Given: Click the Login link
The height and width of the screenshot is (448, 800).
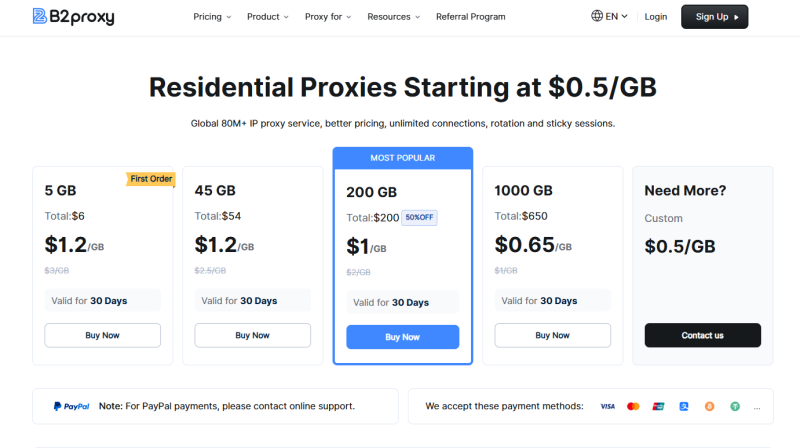Looking at the screenshot, I should pyautogui.click(x=656, y=17).
